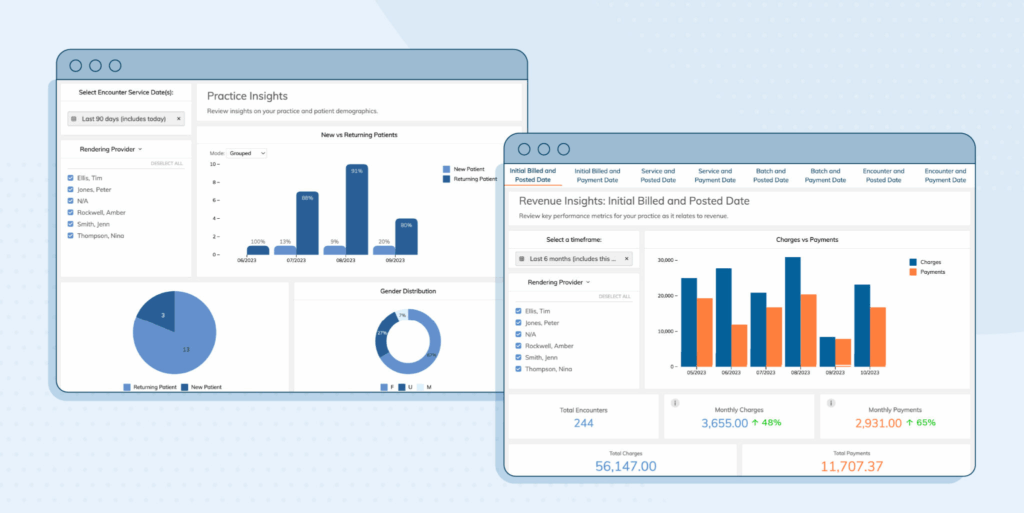Open the Mode Grouped dropdown

pyautogui.click(x=247, y=153)
